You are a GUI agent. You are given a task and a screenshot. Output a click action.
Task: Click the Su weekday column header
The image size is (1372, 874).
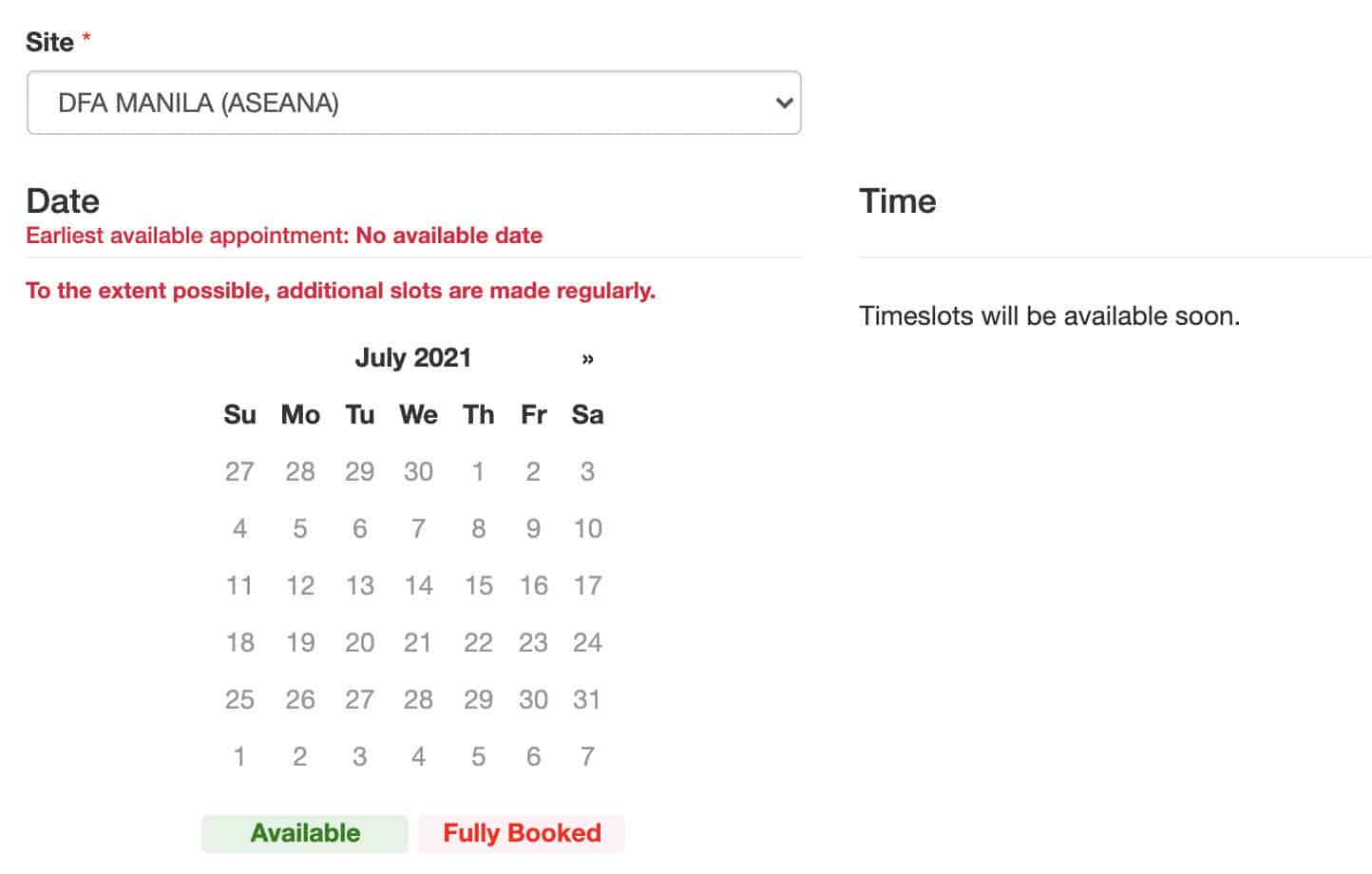(239, 414)
